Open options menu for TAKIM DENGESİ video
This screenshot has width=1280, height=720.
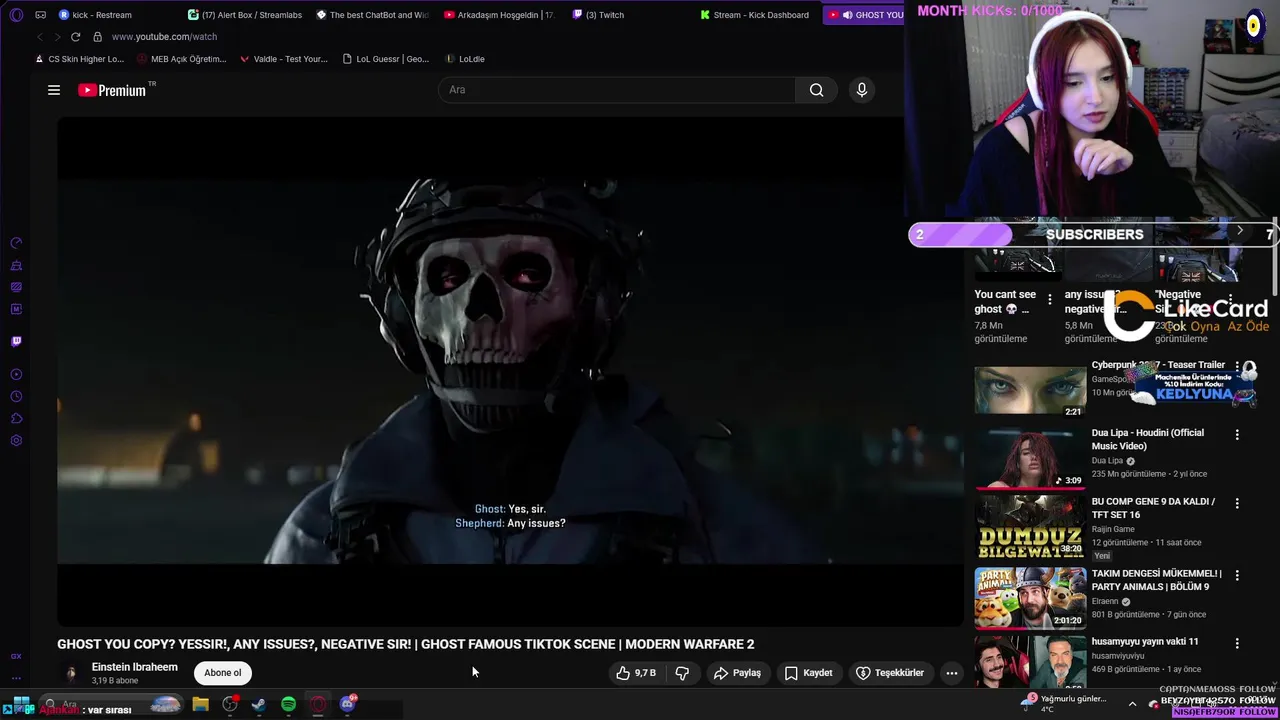tap(1237, 576)
